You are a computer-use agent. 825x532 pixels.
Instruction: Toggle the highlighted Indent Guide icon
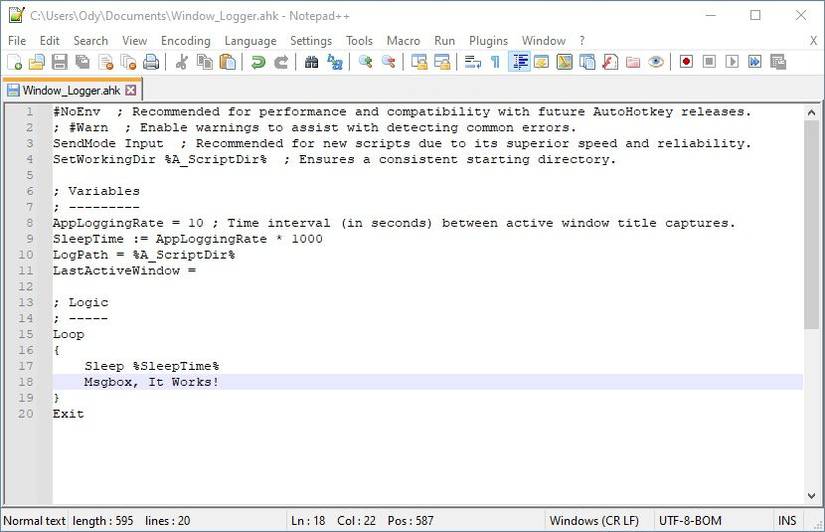(519, 62)
